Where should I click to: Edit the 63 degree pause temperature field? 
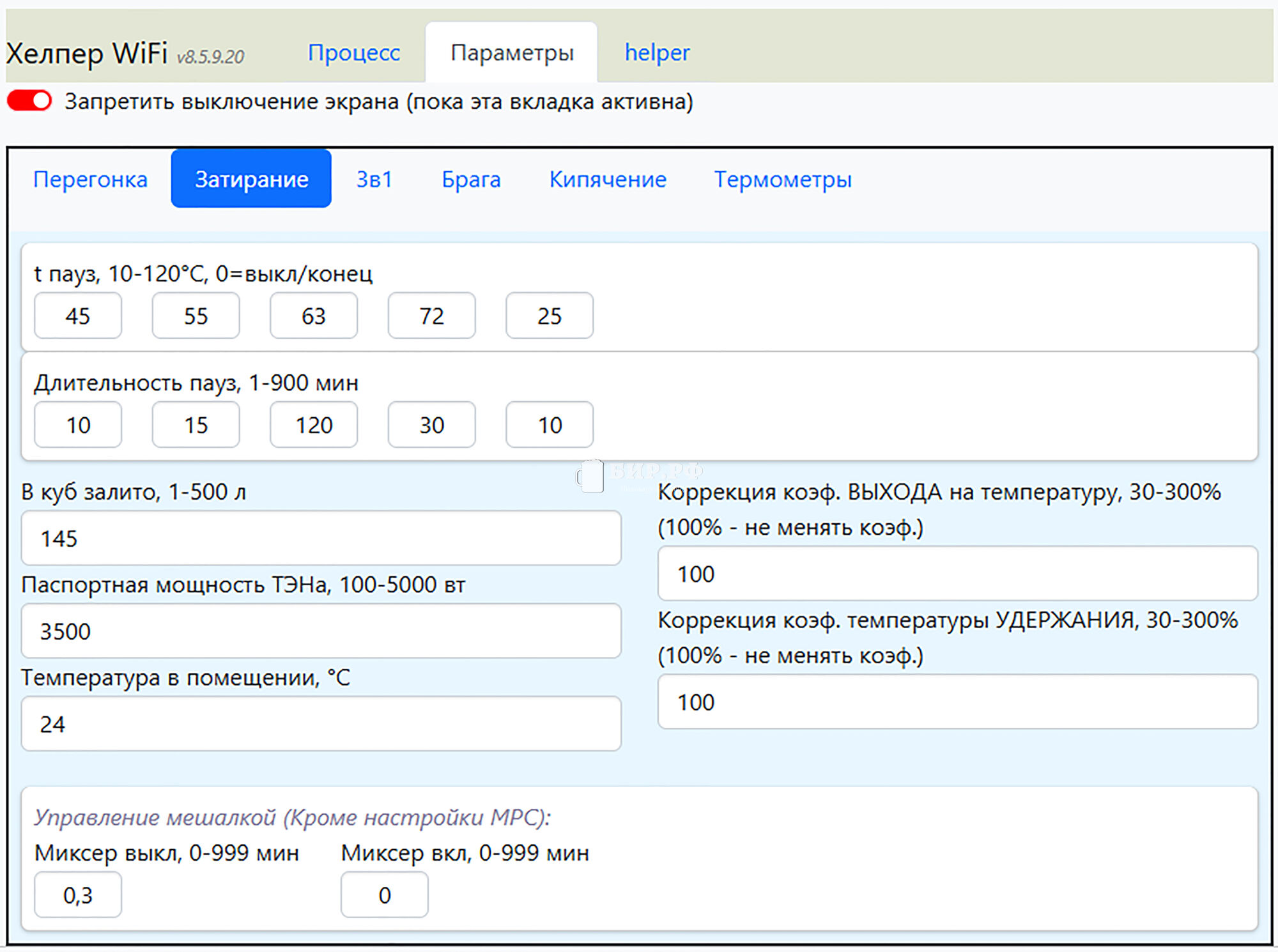(x=314, y=316)
